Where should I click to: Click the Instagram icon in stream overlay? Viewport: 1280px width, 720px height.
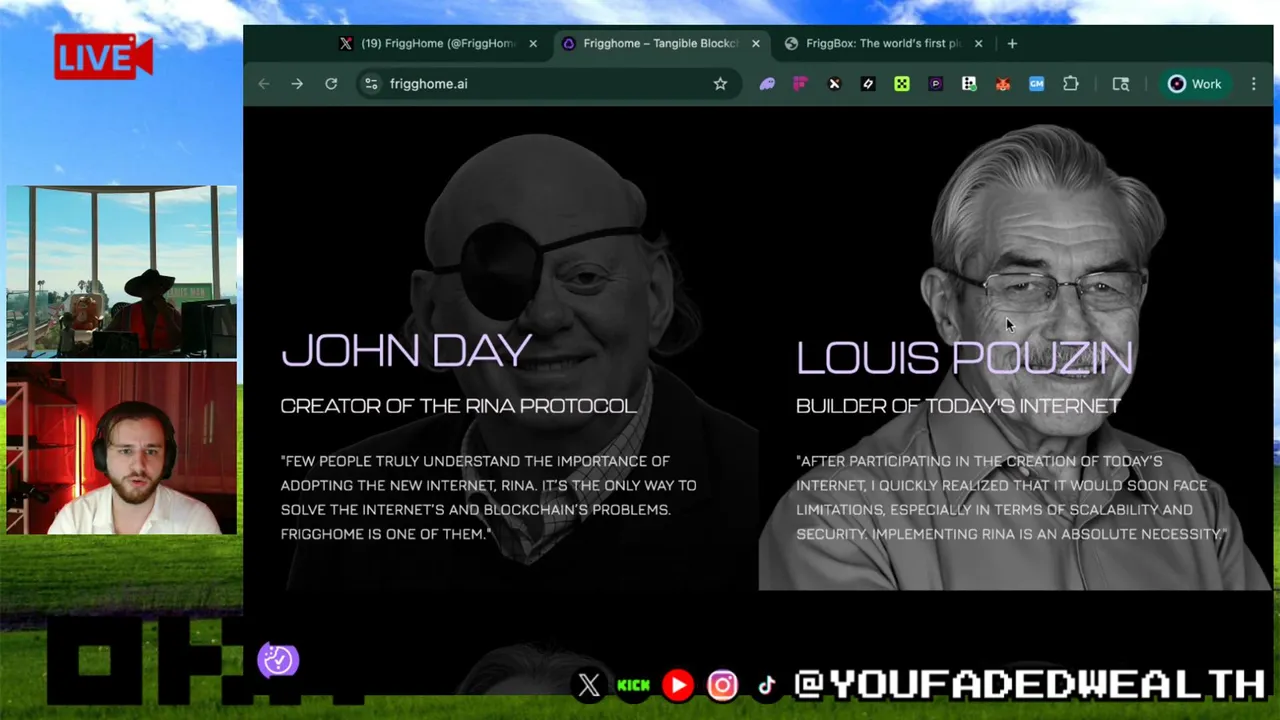pyautogui.click(x=722, y=685)
